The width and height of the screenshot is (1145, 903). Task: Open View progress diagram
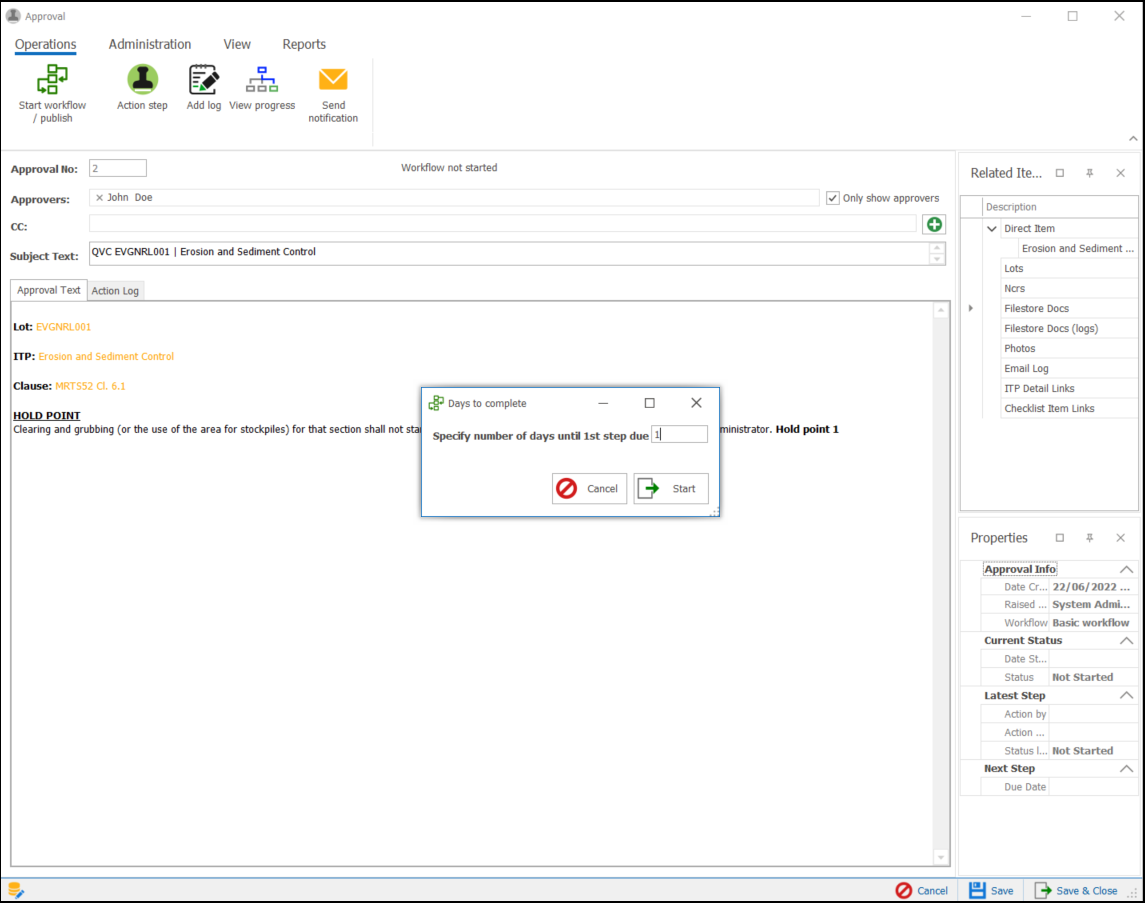click(x=262, y=80)
